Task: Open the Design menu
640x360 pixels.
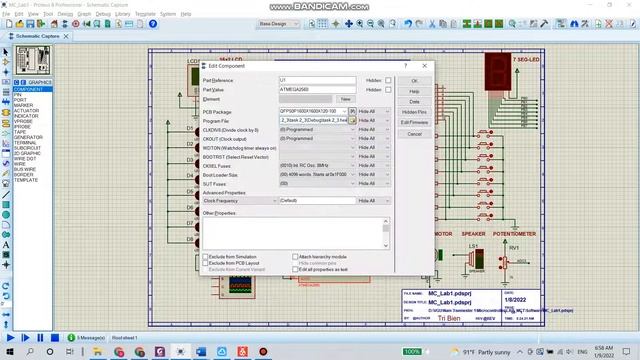Action: tap(65, 14)
